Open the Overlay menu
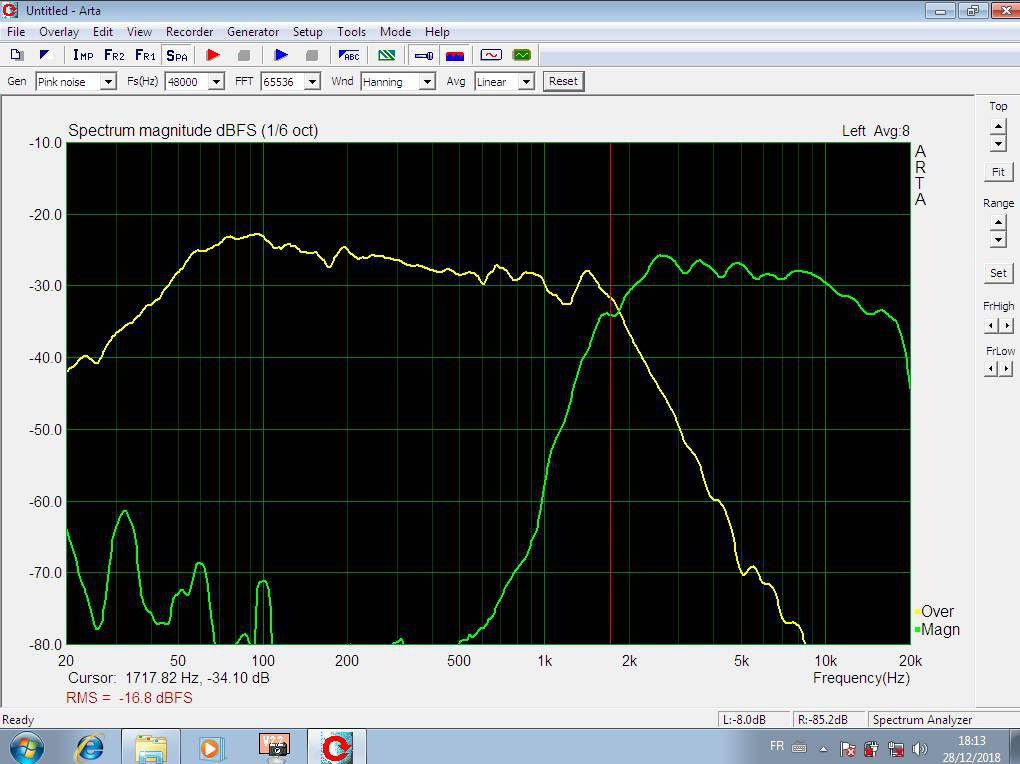The image size is (1020, 764). pos(59,32)
